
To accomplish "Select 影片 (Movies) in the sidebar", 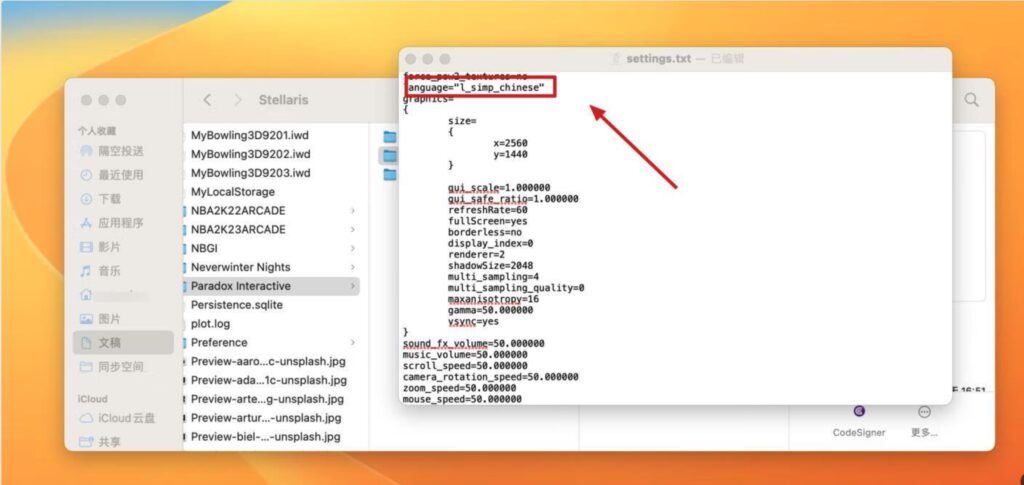I will pos(110,247).
